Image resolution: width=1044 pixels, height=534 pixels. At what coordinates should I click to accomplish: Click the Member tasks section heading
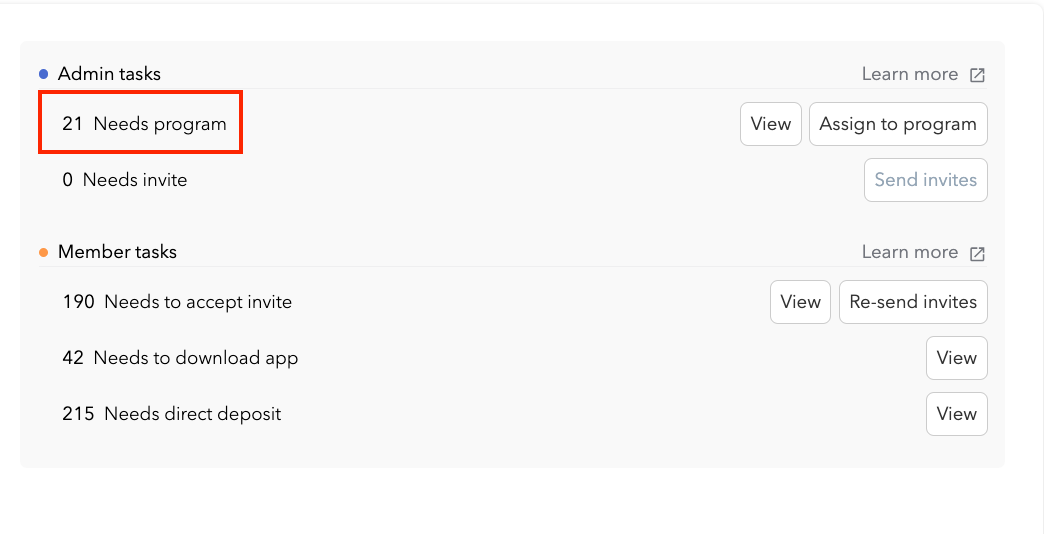click(117, 252)
